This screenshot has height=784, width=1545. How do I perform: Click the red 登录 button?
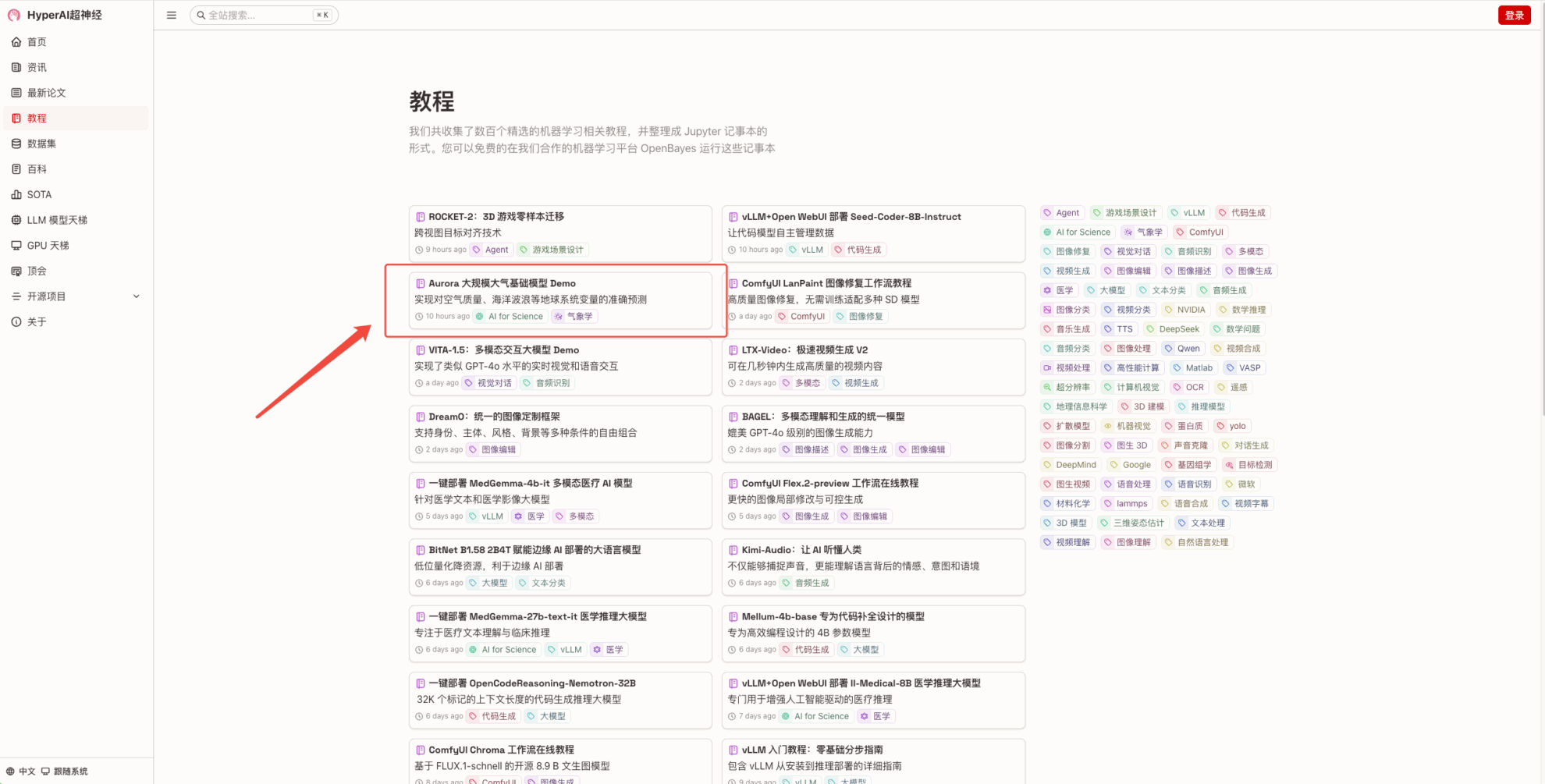coord(1514,15)
